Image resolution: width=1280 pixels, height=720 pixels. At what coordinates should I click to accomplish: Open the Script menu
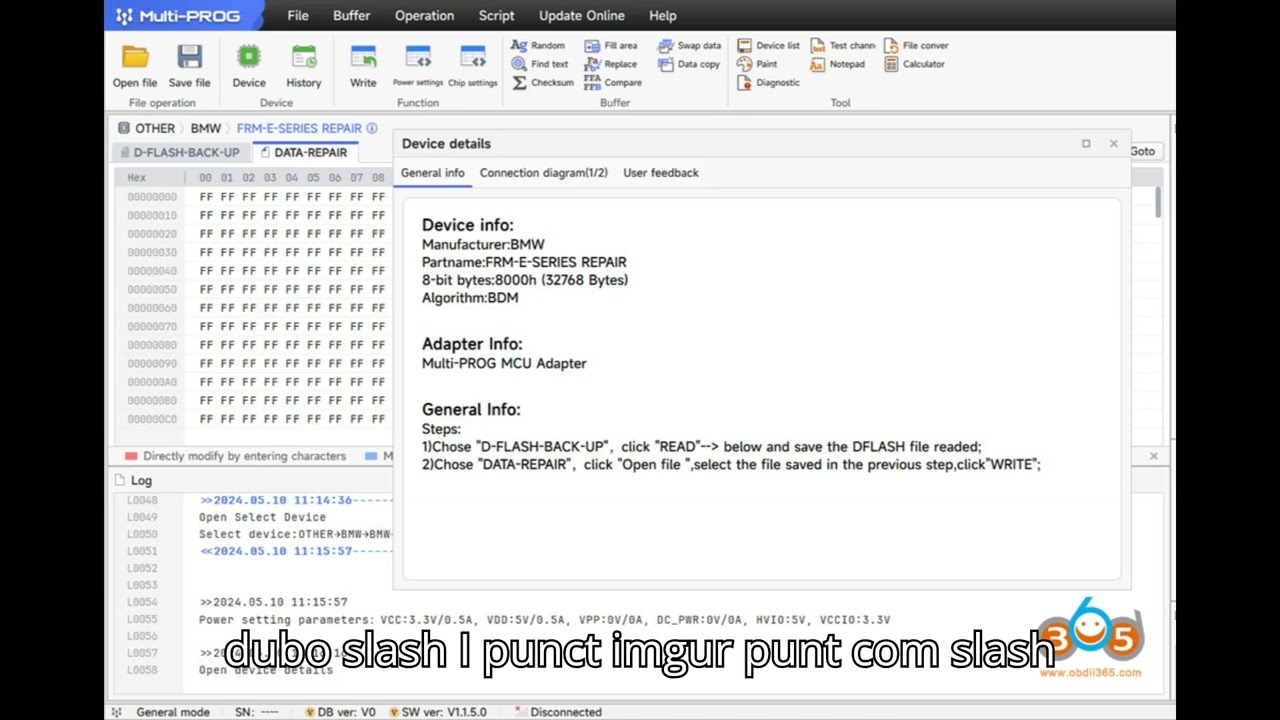496,15
